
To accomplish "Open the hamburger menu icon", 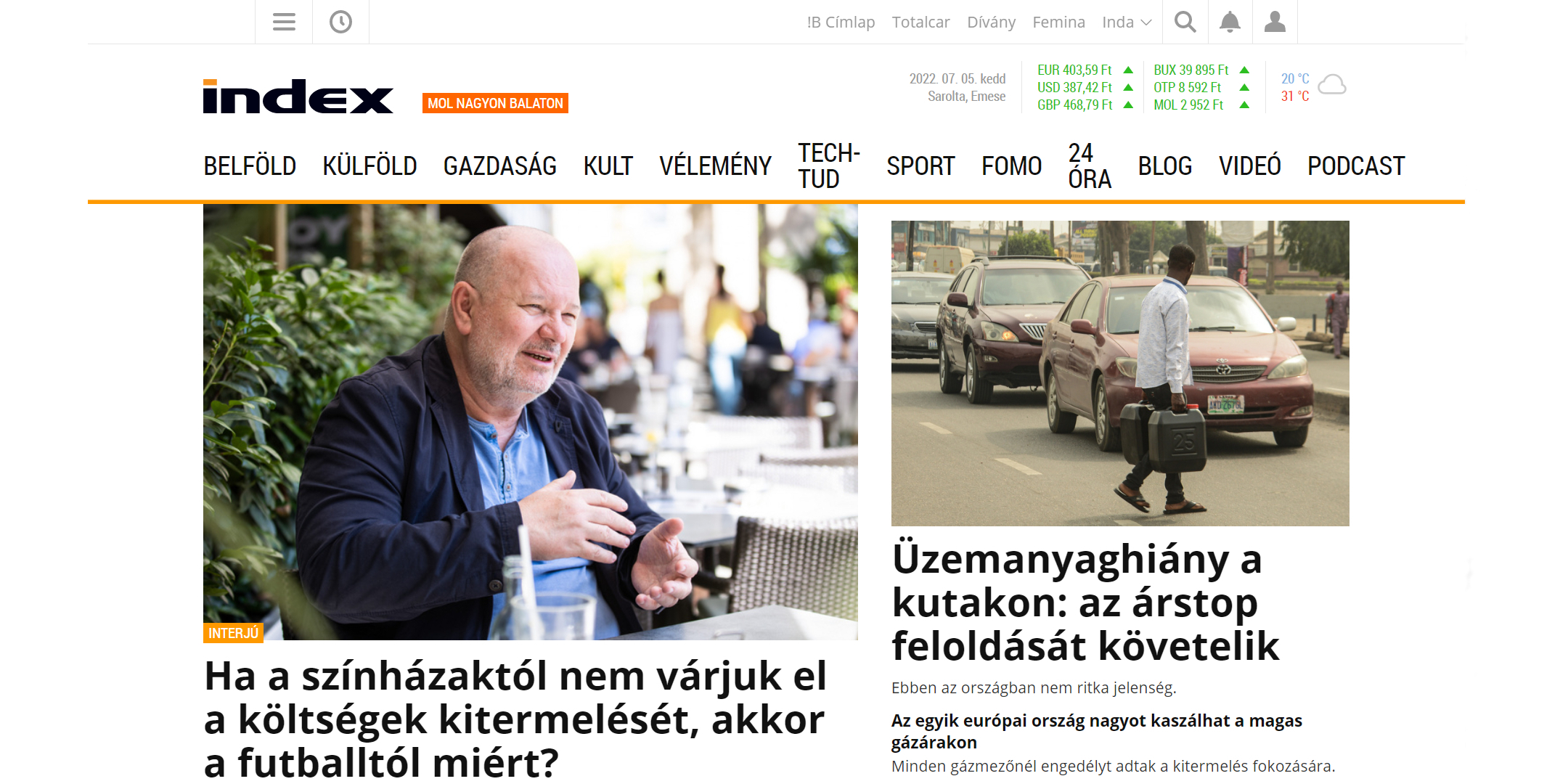I will click(284, 22).
